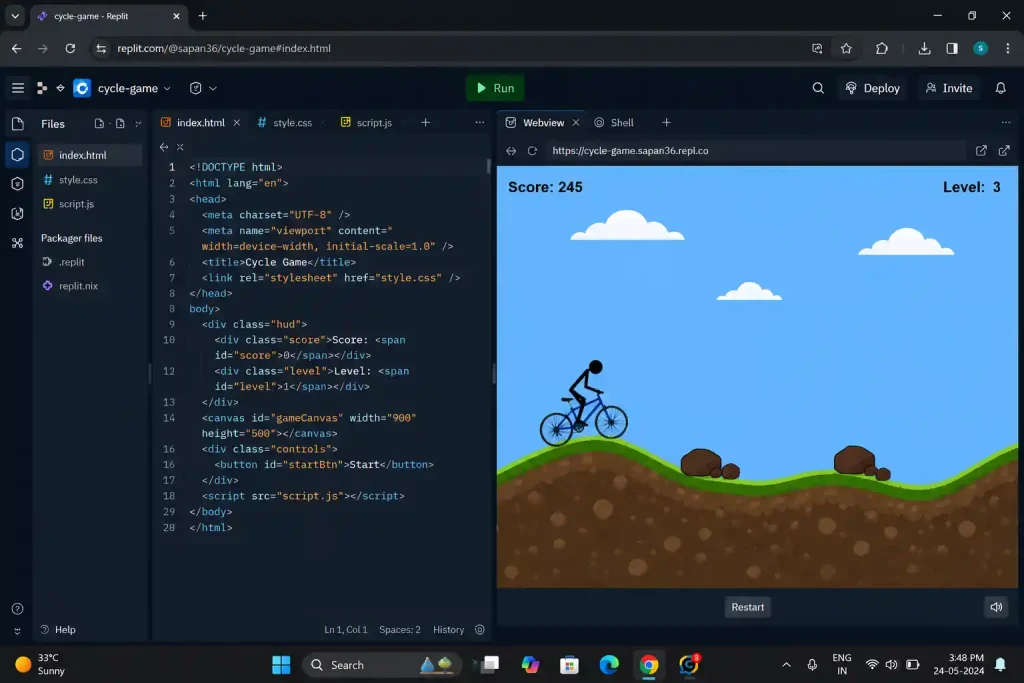Open the Packages hexagon icon in sidebar

coord(18,183)
